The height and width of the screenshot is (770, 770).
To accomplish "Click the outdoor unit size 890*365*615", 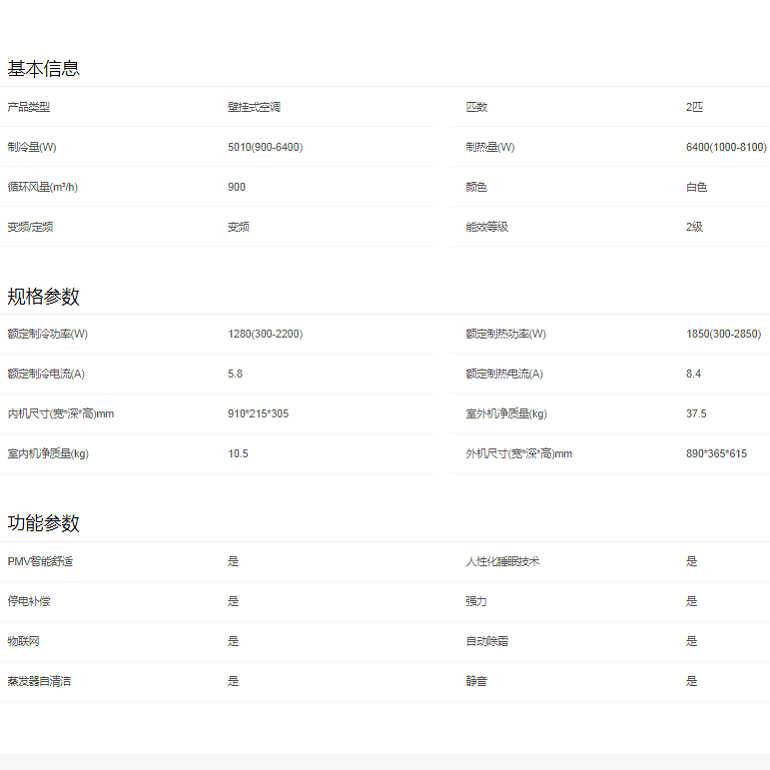I will pyautogui.click(x=716, y=454).
